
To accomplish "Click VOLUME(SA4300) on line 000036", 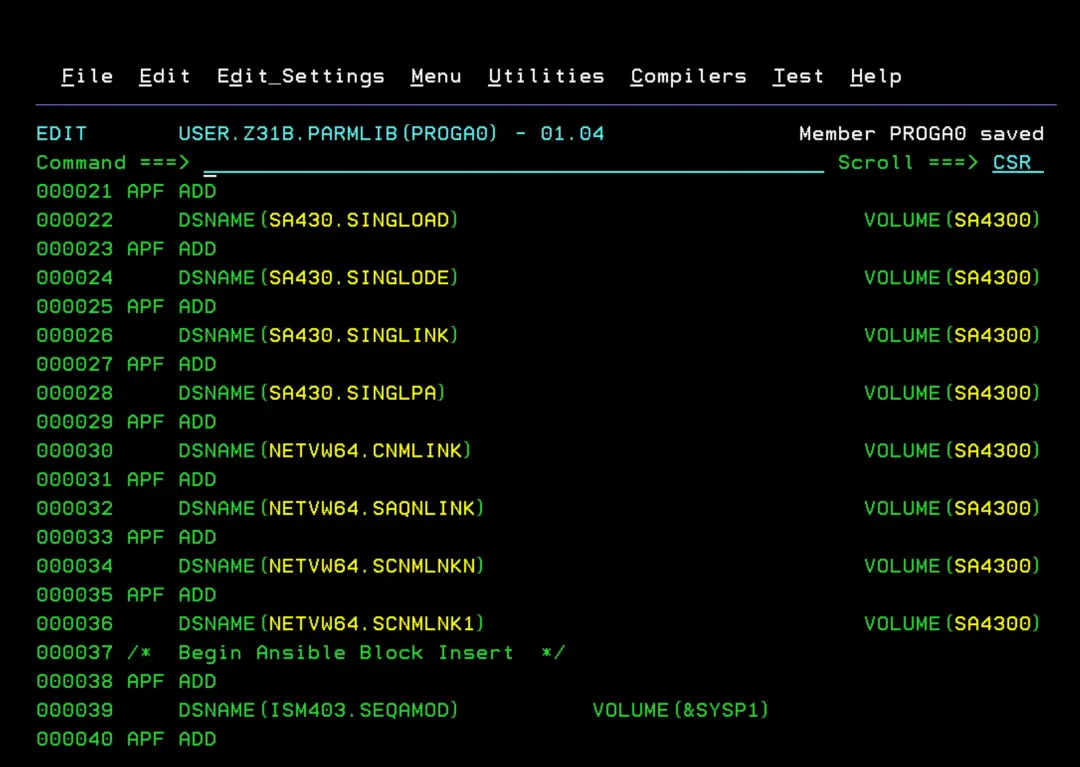I will pos(952,624).
